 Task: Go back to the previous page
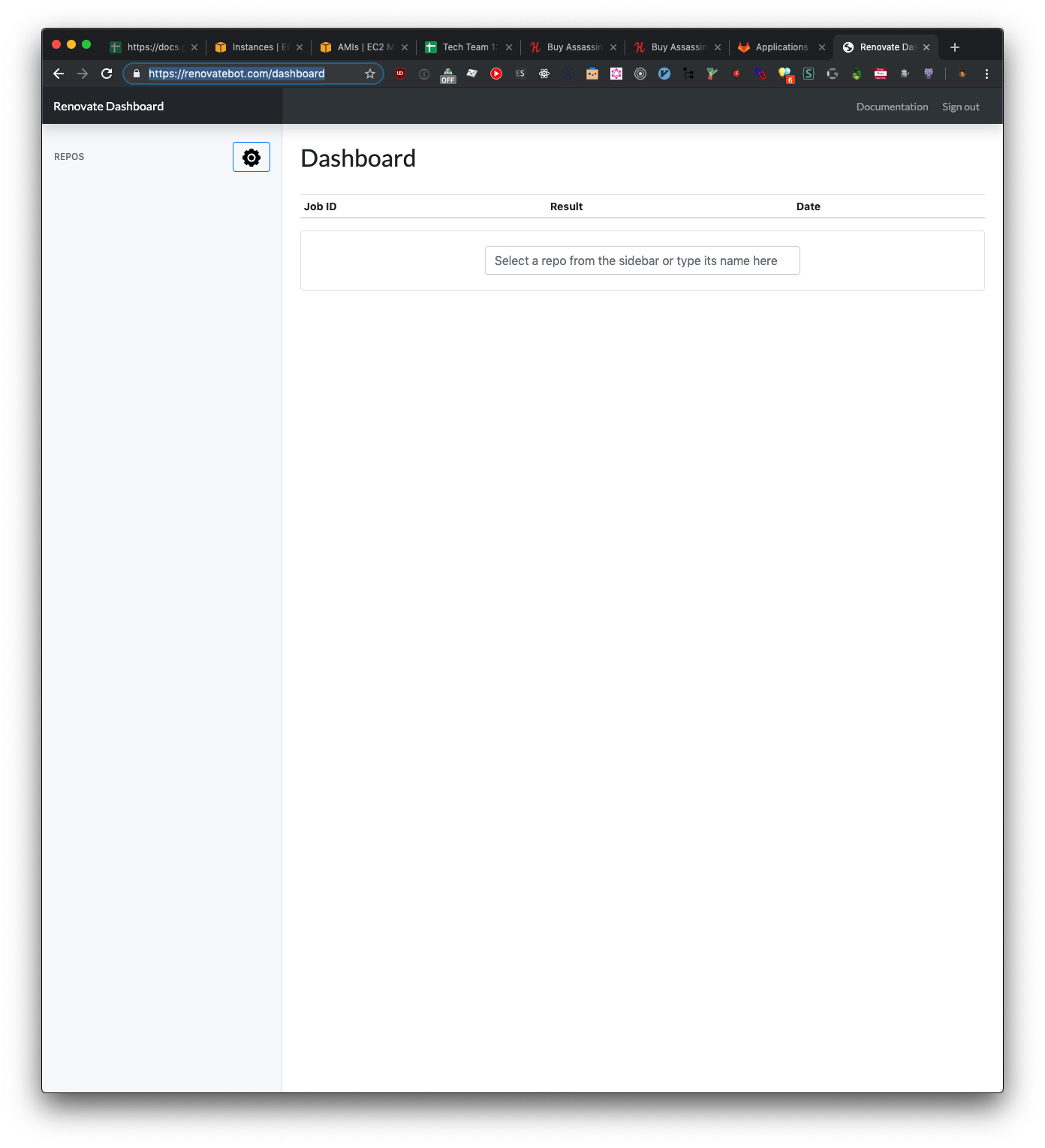(x=58, y=74)
